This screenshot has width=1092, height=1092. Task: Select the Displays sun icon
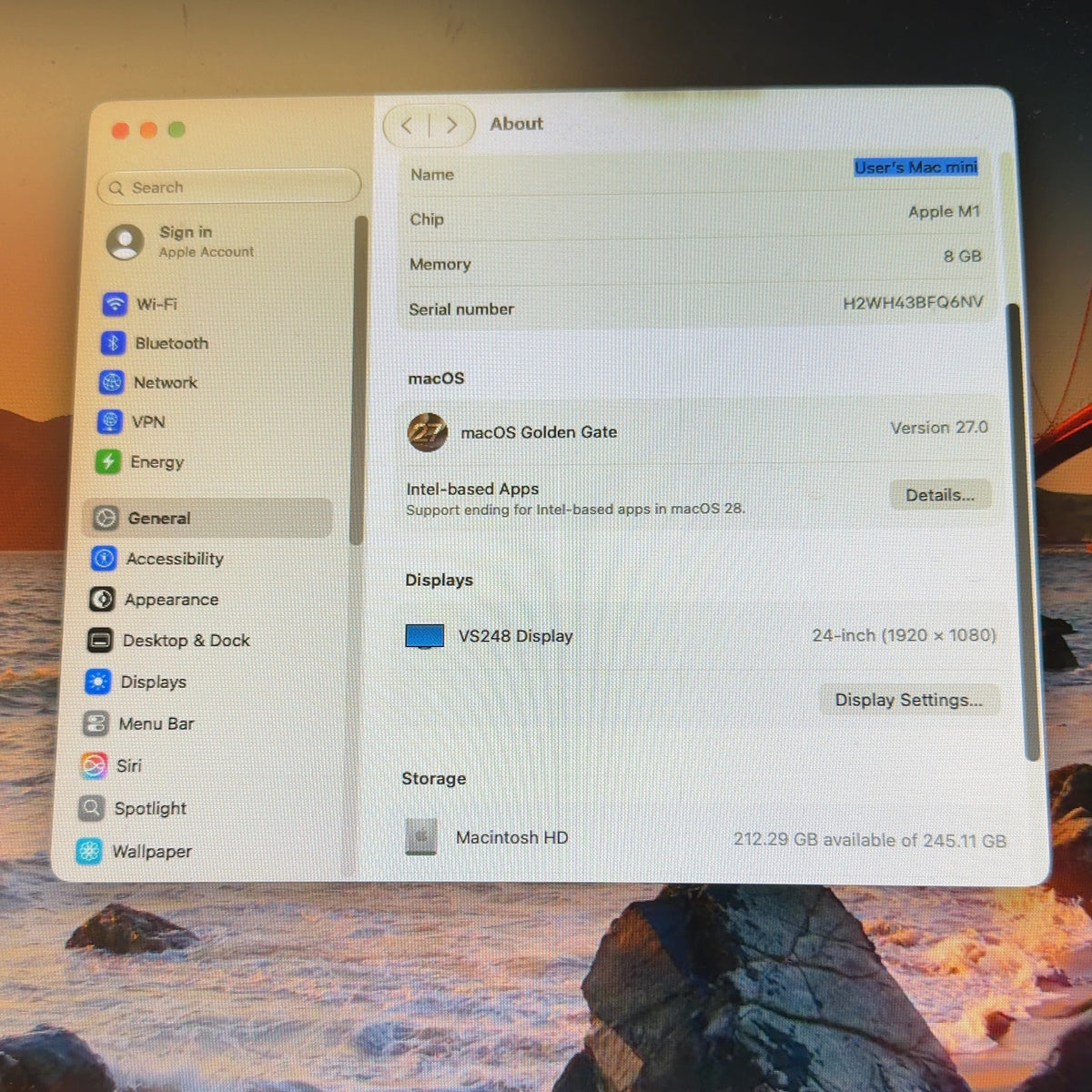click(98, 682)
